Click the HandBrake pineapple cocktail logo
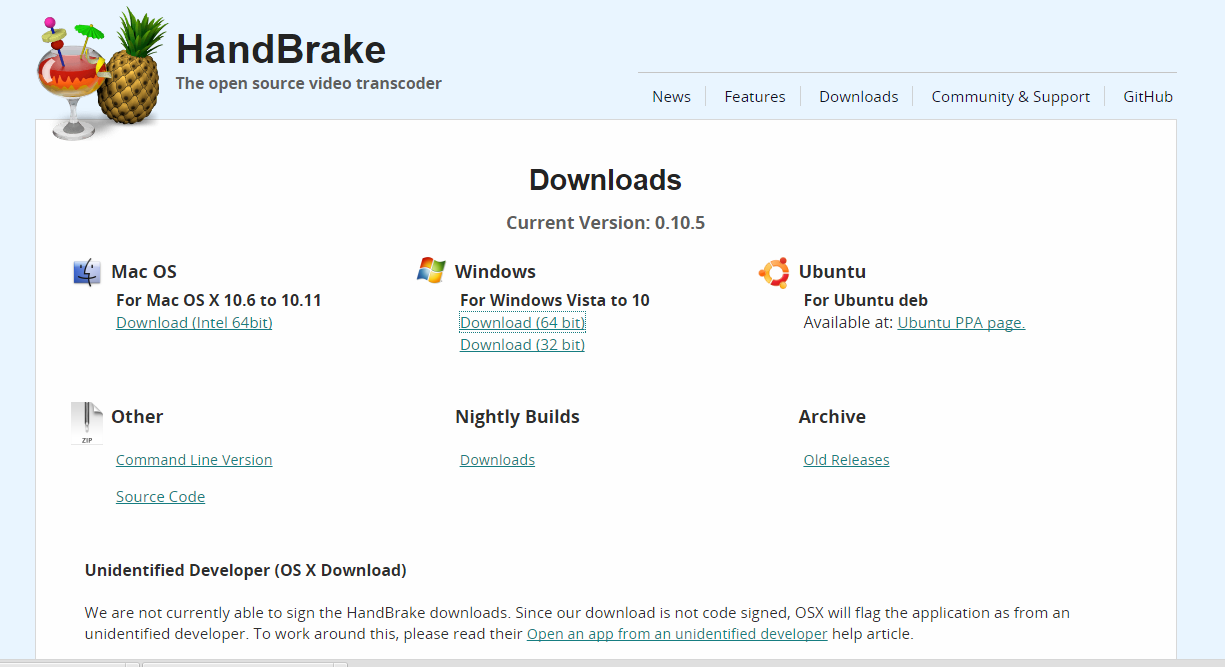This screenshot has height=667, width=1225. click(x=100, y=72)
